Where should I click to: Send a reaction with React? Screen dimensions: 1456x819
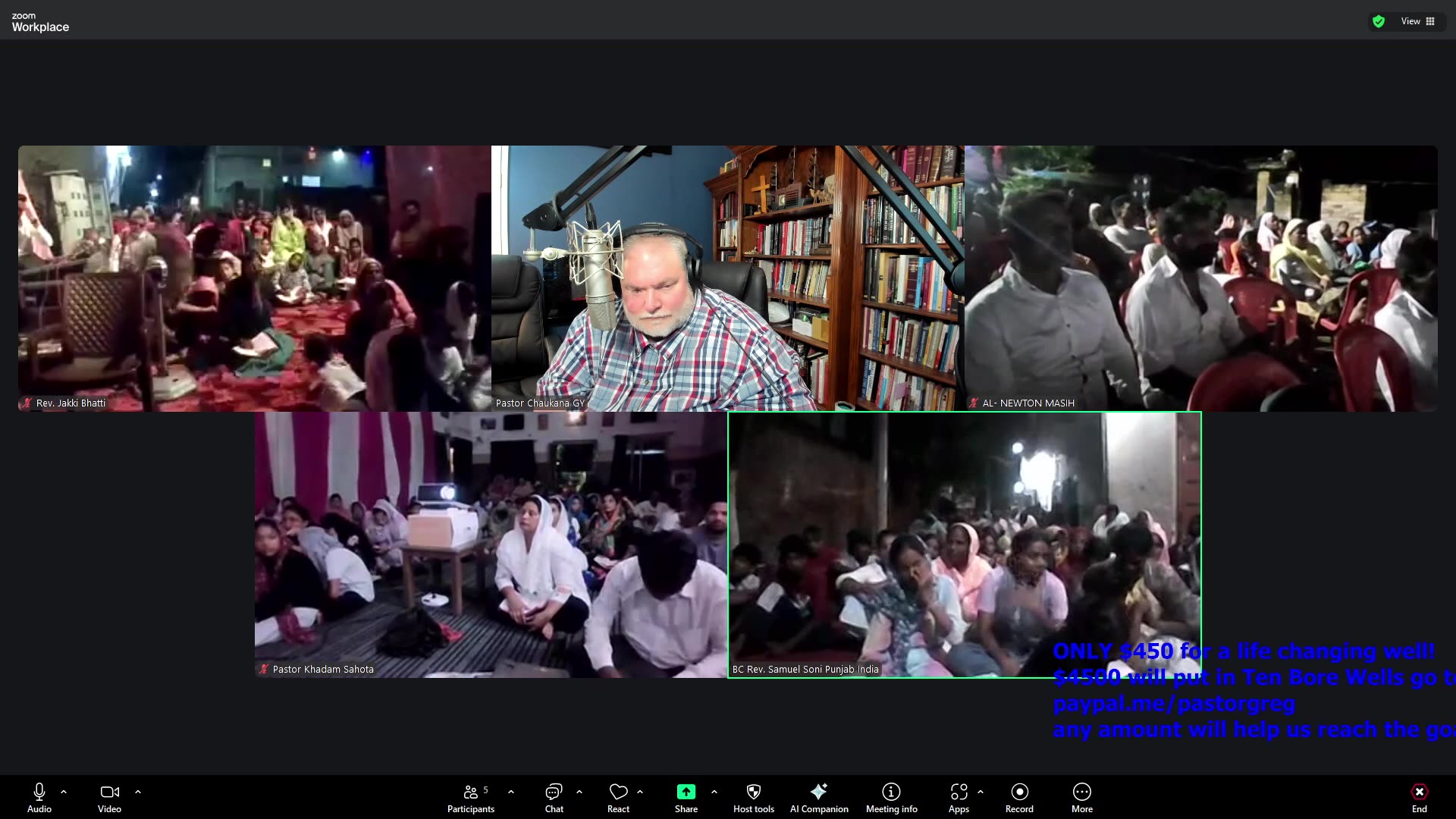618,797
